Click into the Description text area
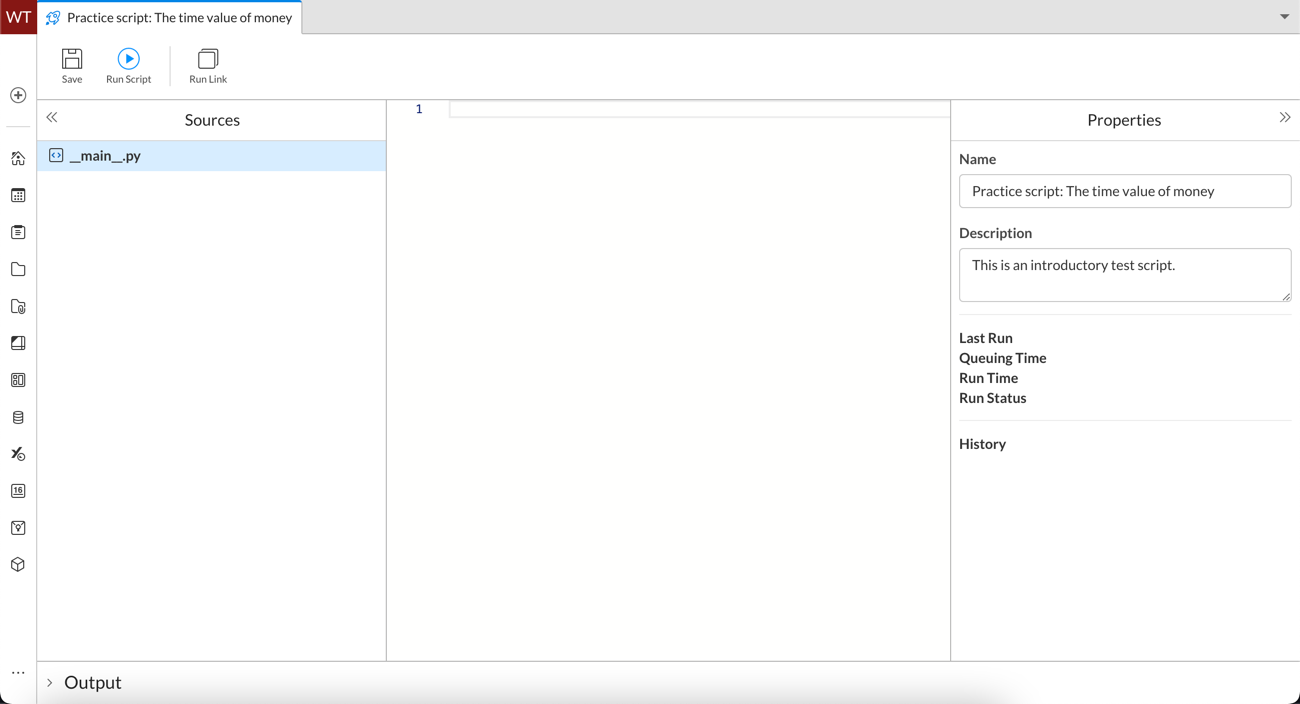Viewport: 1300px width, 704px height. pyautogui.click(x=1124, y=275)
